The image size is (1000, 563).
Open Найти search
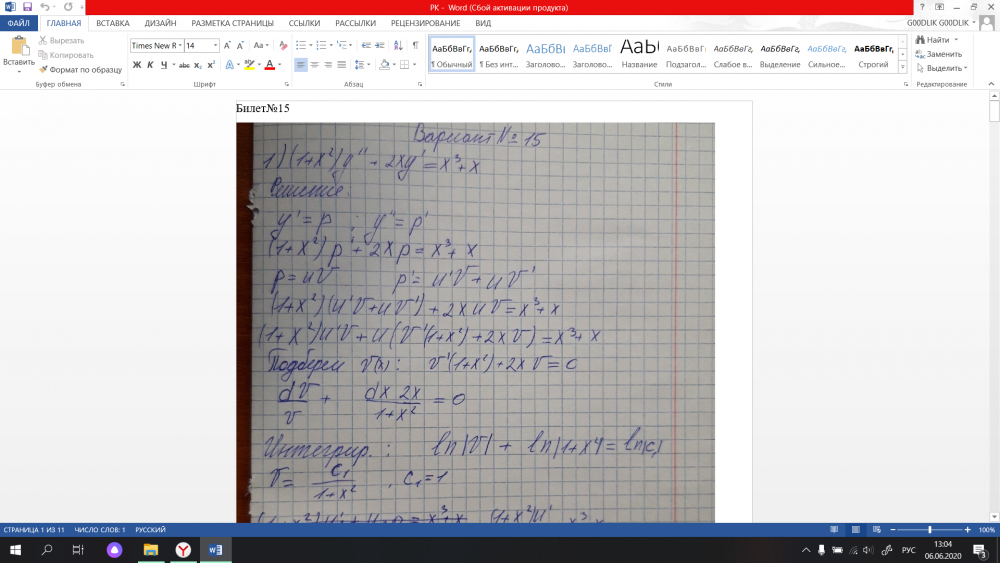(x=938, y=40)
